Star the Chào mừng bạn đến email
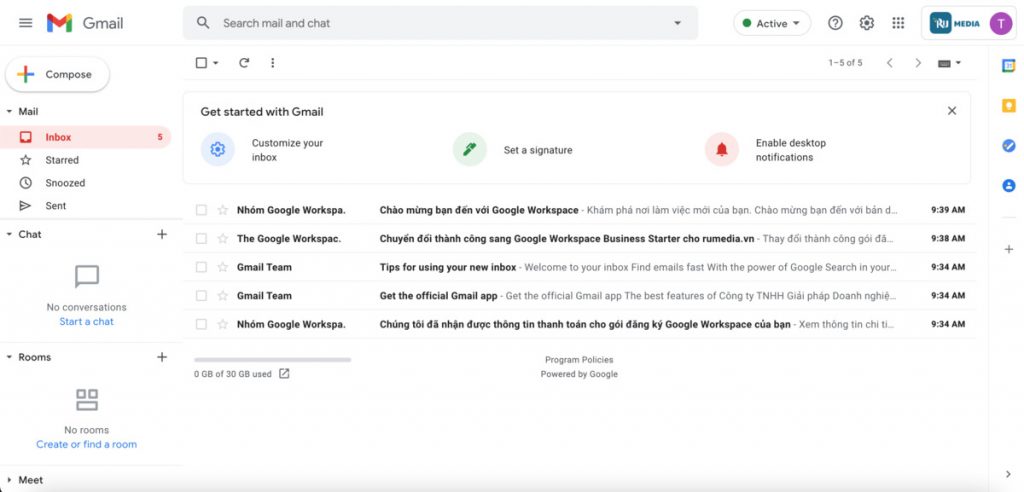This screenshot has width=1024, height=492. [x=223, y=210]
